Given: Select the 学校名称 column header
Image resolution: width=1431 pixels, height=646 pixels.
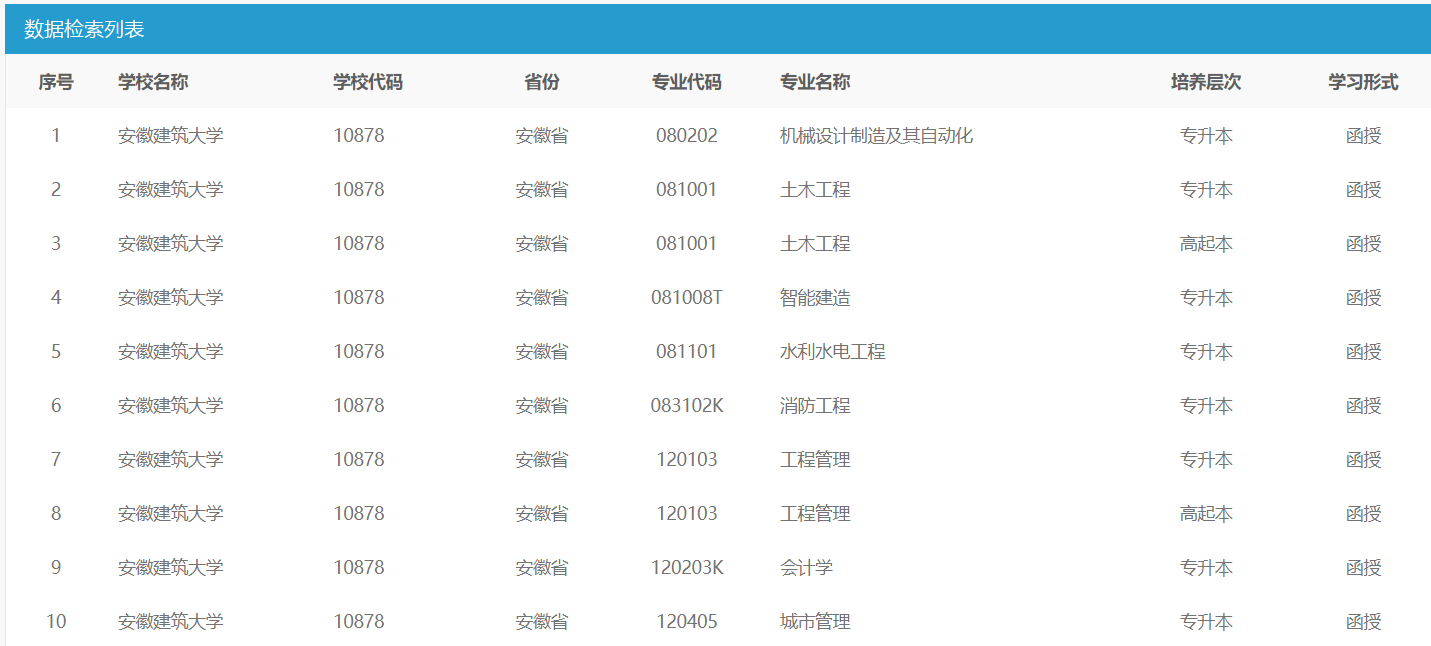Looking at the screenshot, I should coord(153,82).
